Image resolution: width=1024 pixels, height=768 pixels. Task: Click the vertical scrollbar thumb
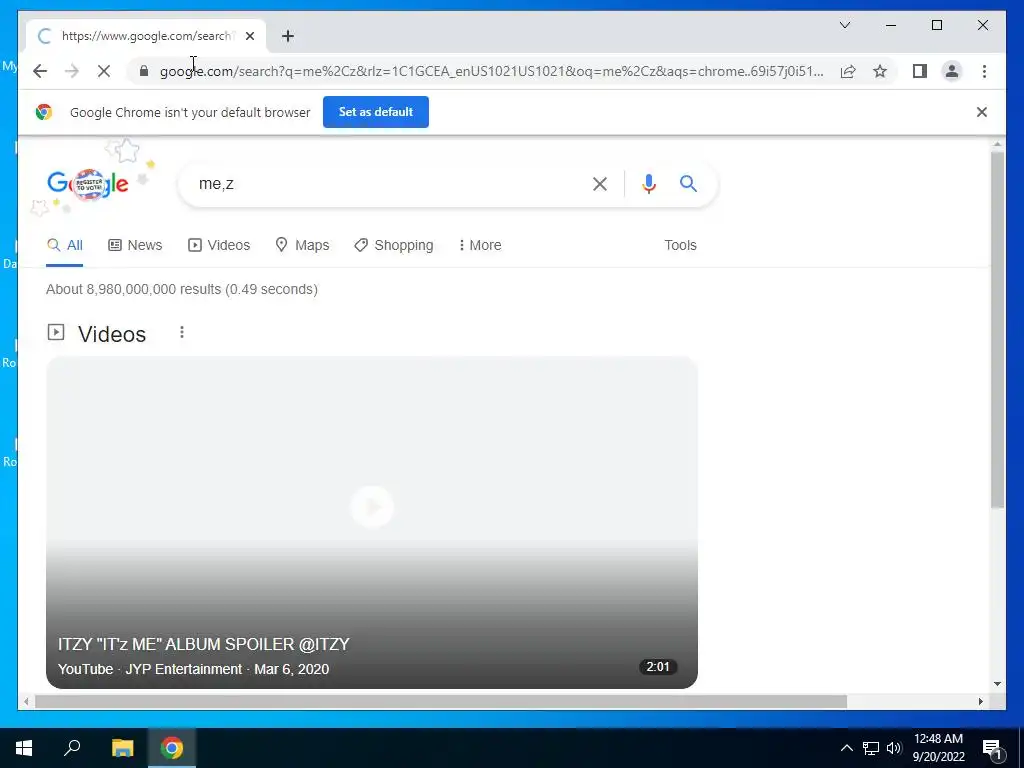point(997,330)
